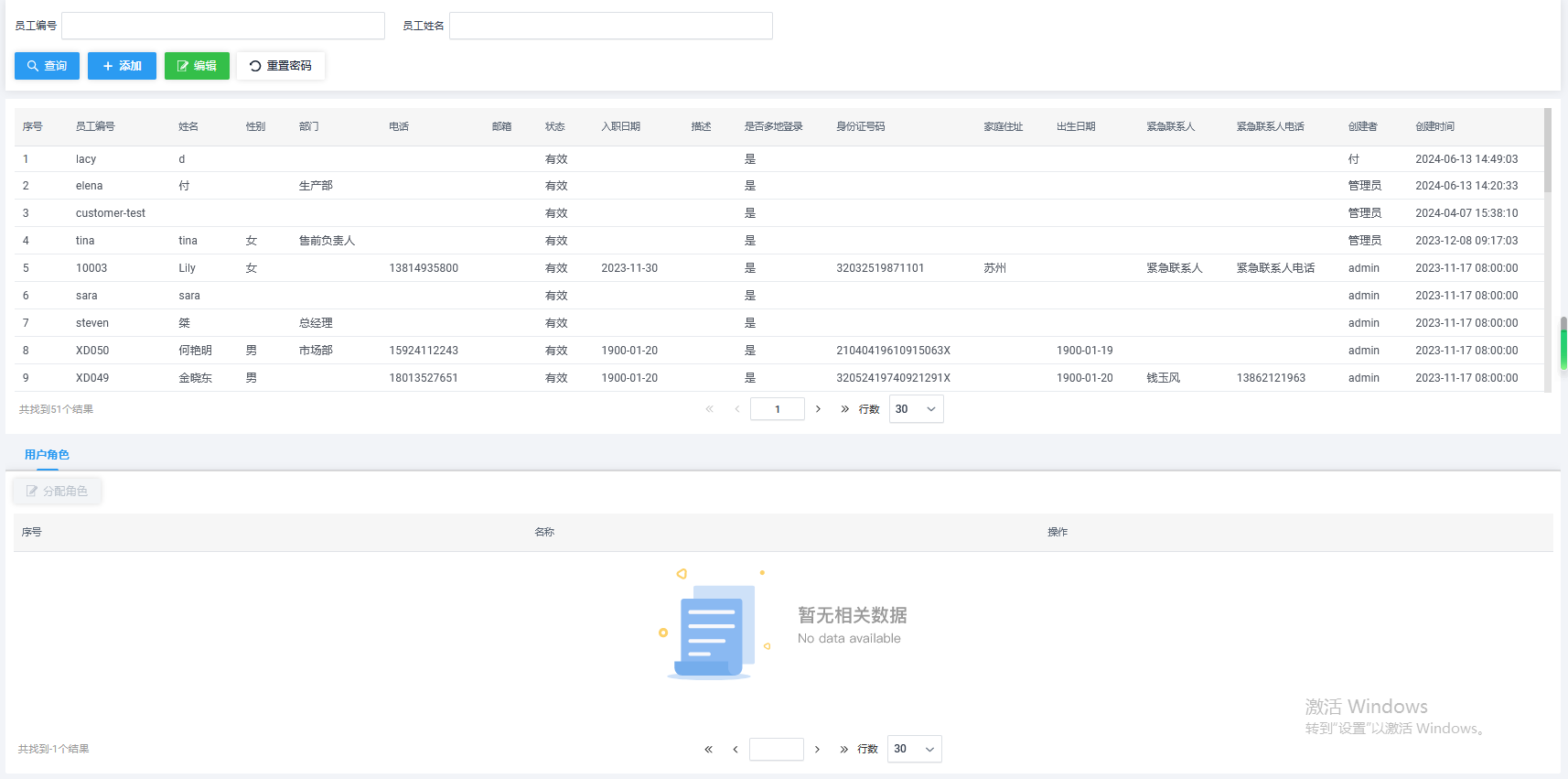Jump to last page of employee table

pyautogui.click(x=844, y=409)
